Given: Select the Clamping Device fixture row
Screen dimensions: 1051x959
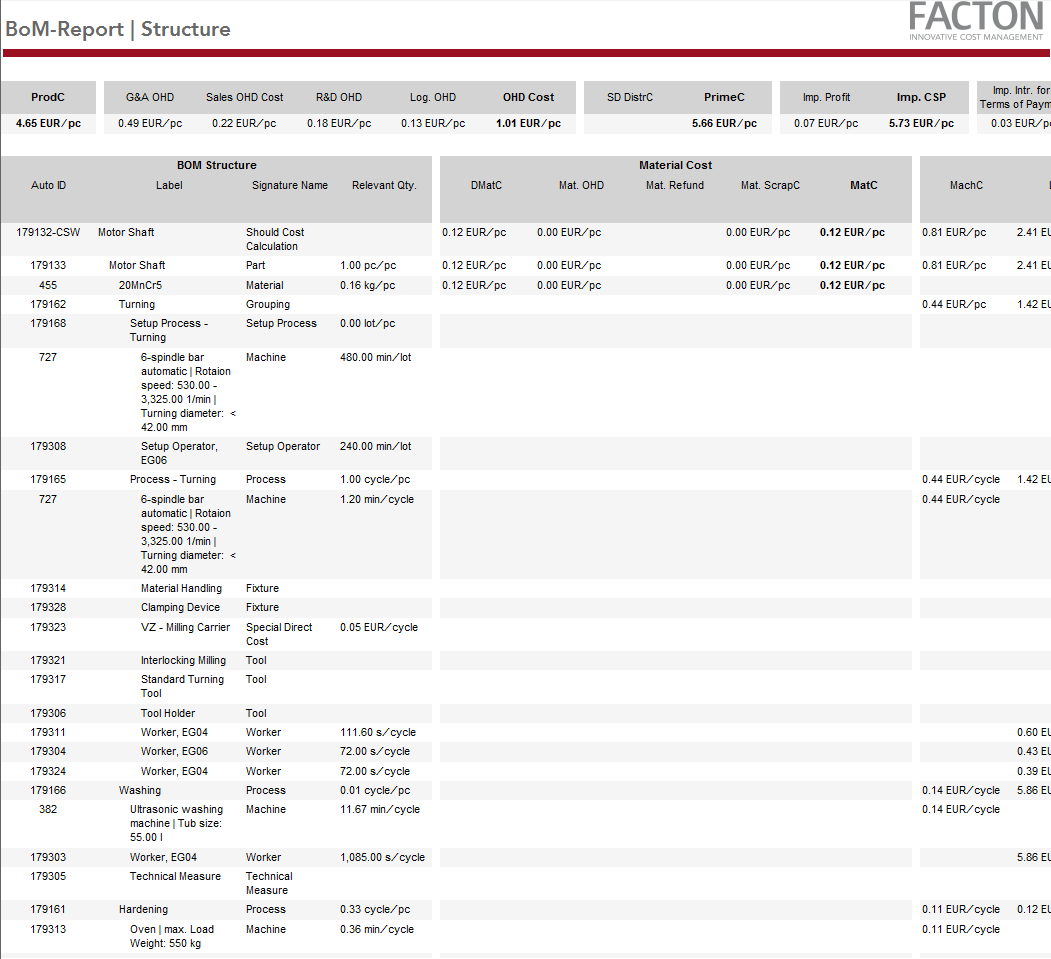Looking at the screenshot, I should click(180, 607).
